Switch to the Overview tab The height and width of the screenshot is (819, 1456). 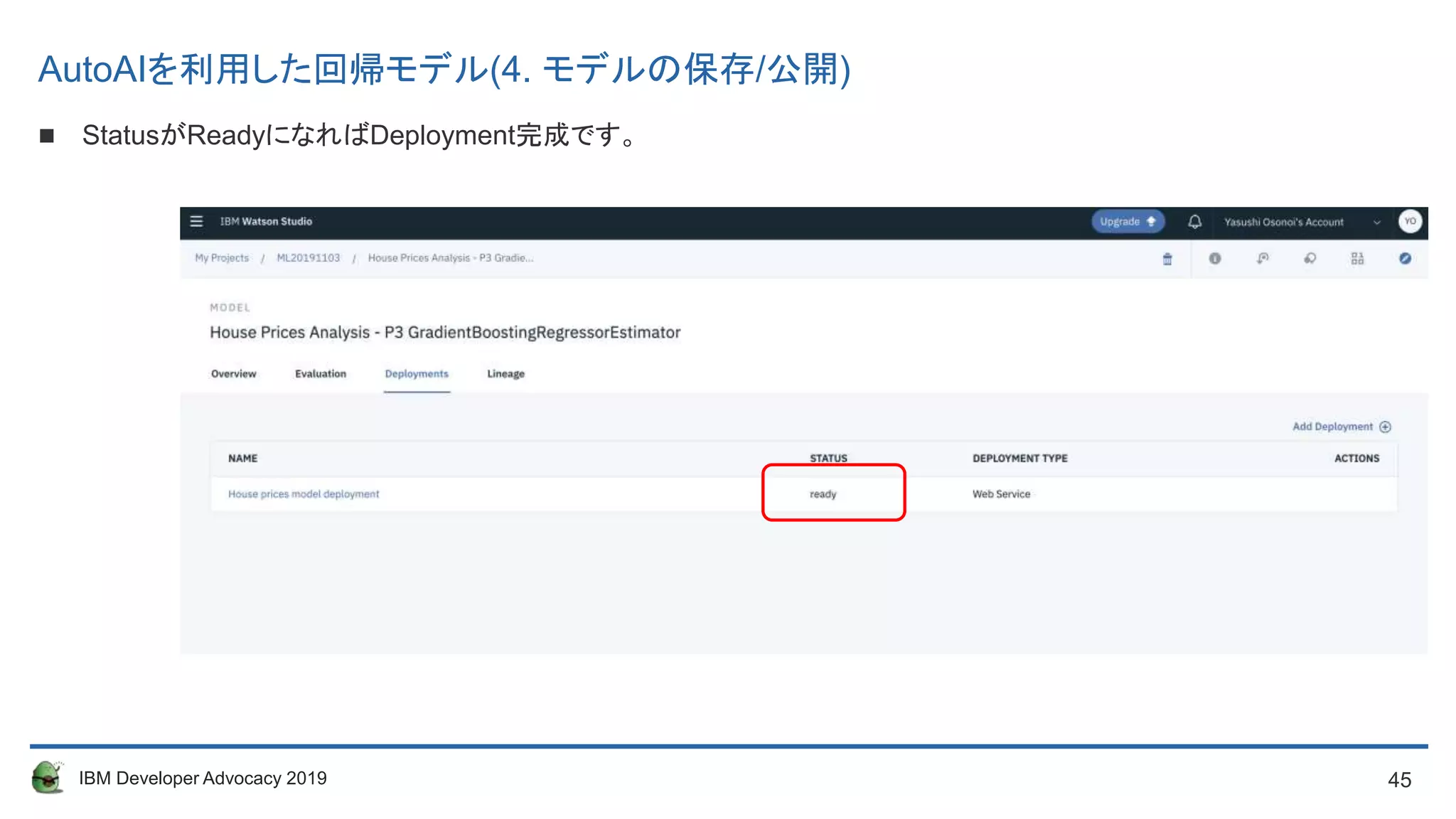tap(233, 374)
